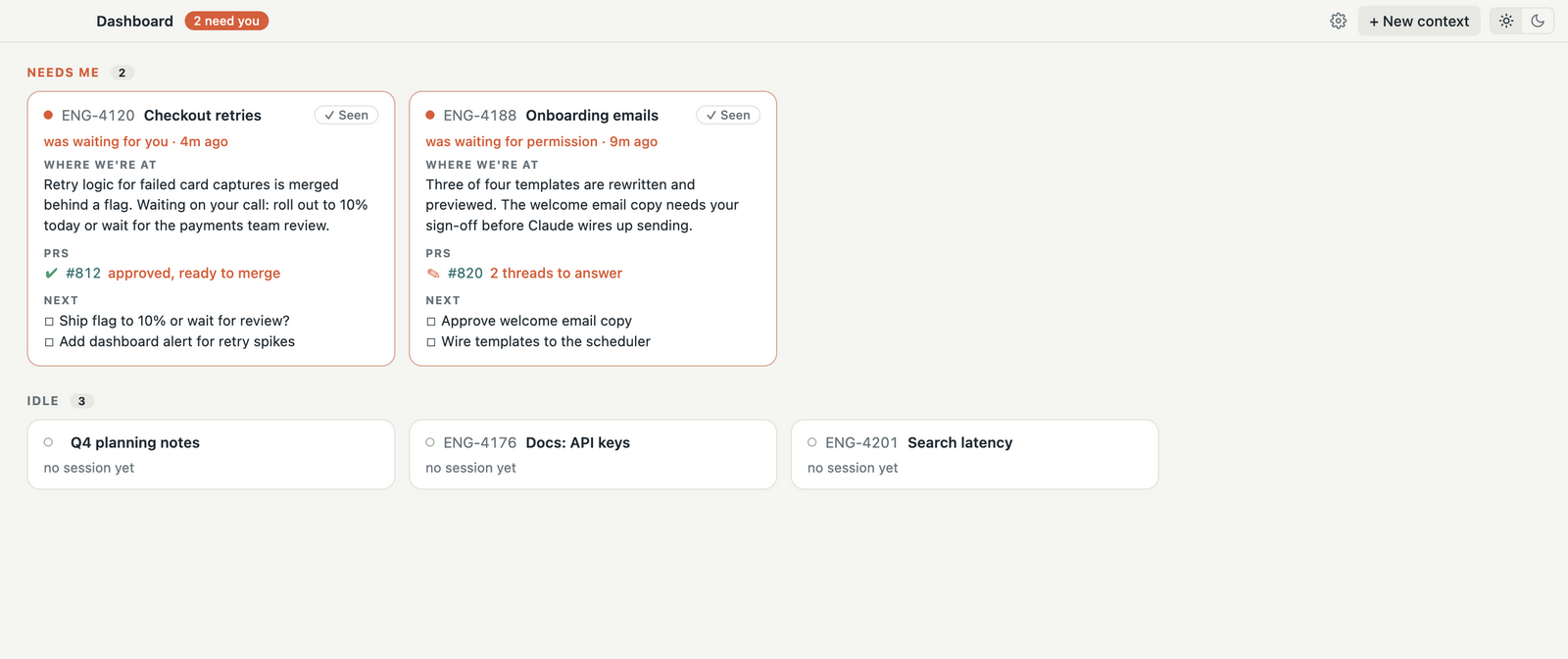Image resolution: width=1568 pixels, height=659 pixels.
Task: Open PR #812 link
Action: click(x=83, y=273)
